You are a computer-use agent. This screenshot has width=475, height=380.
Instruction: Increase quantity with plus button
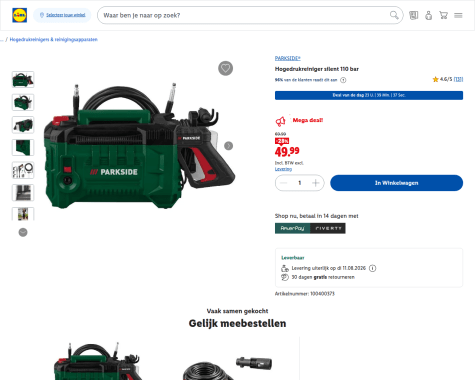click(x=315, y=183)
